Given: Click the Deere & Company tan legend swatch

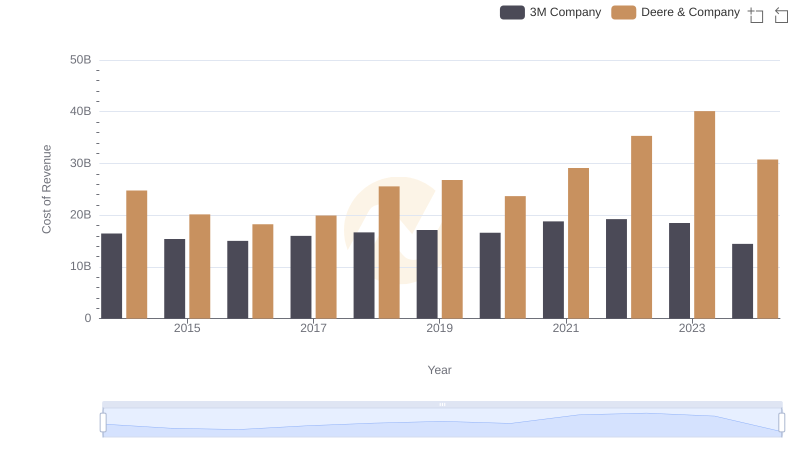Looking at the screenshot, I should click(623, 12).
